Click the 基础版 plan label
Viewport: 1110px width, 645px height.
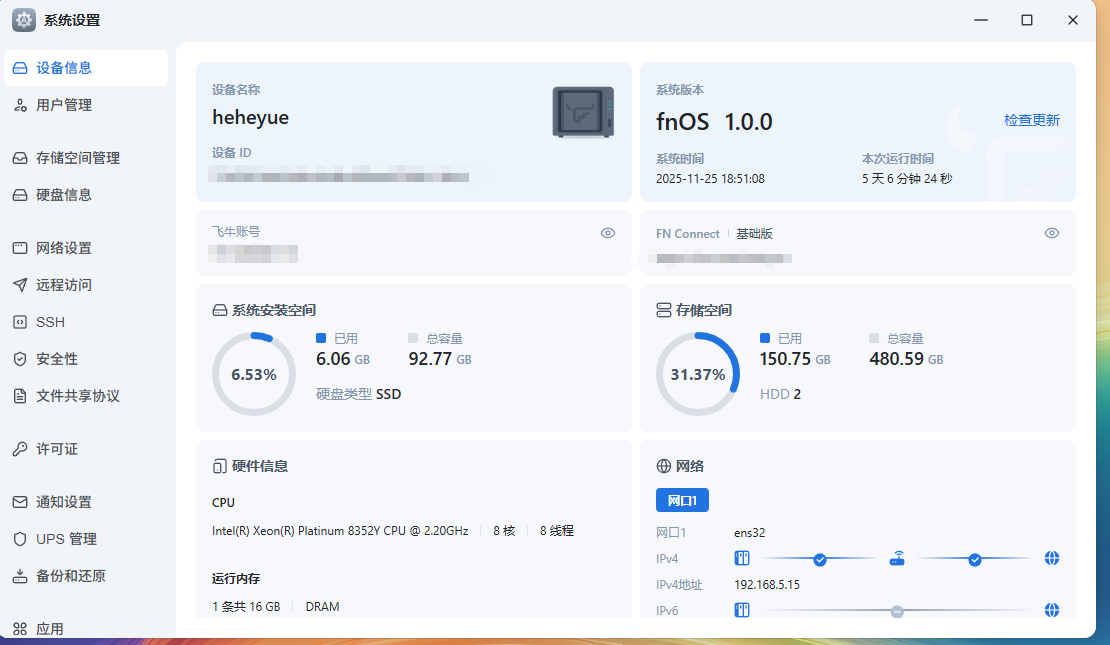click(x=754, y=234)
